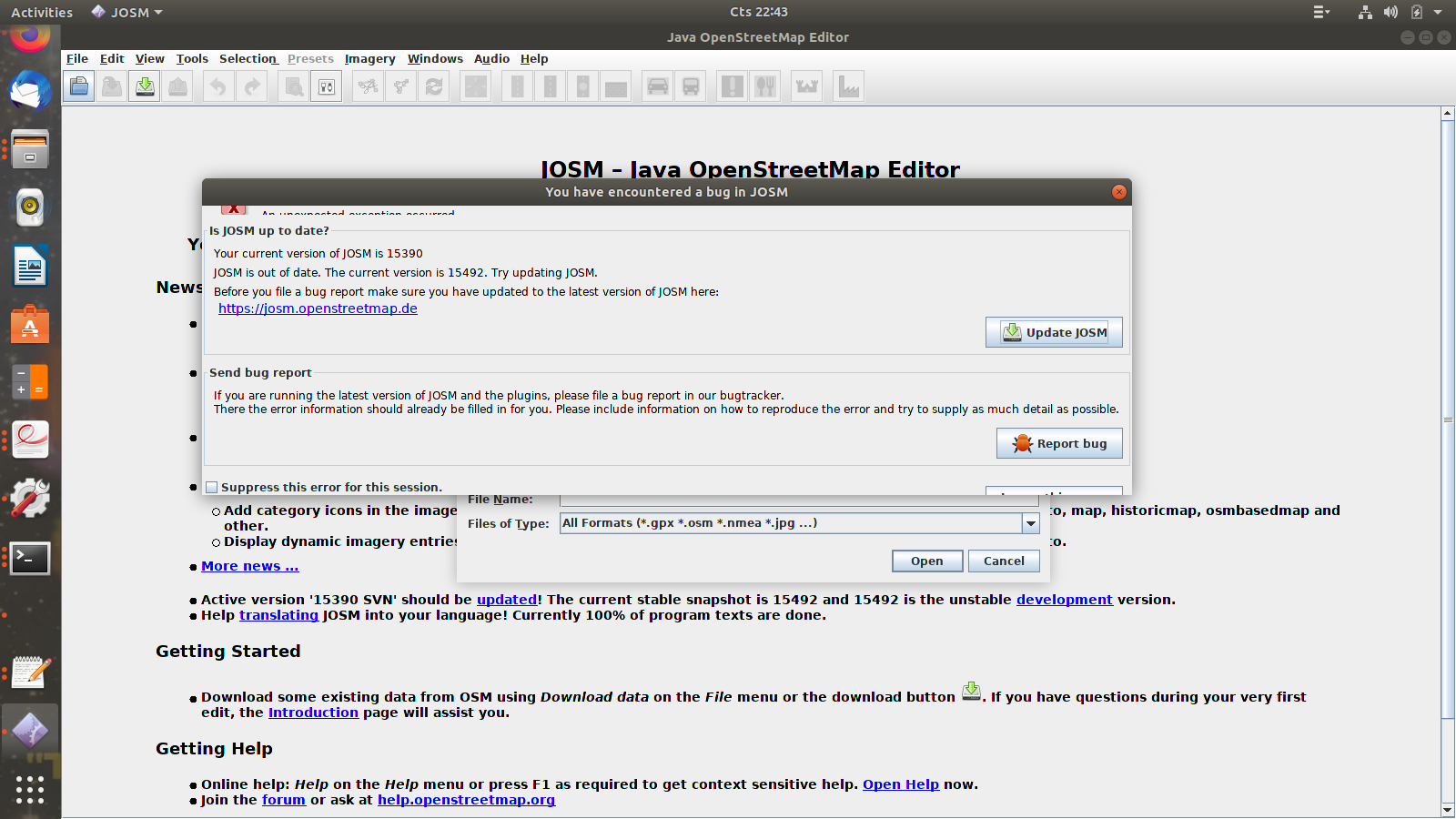Launch LibreOffice Writer from the dock

pos(30,266)
